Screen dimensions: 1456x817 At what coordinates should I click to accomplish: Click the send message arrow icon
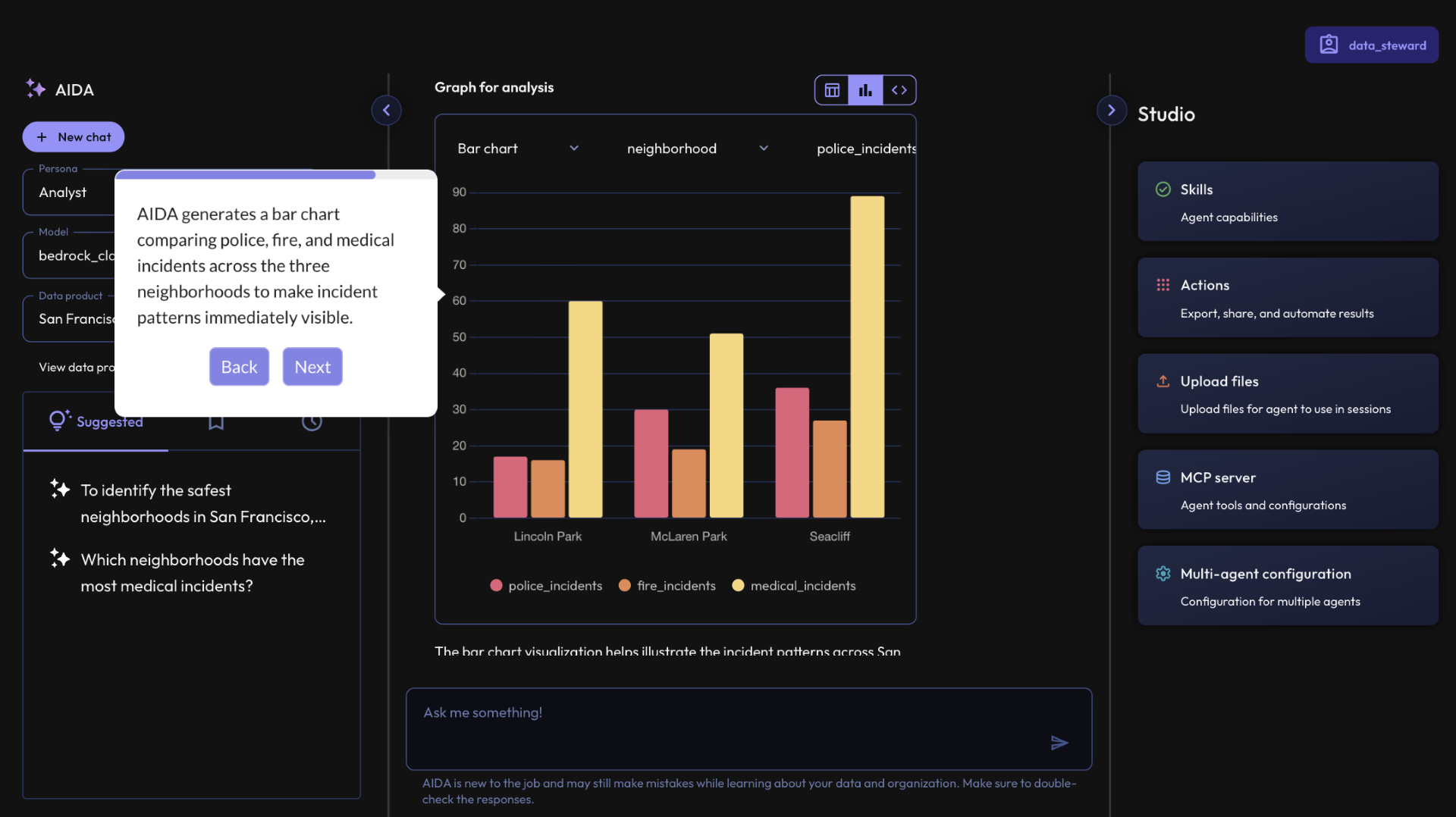point(1059,743)
